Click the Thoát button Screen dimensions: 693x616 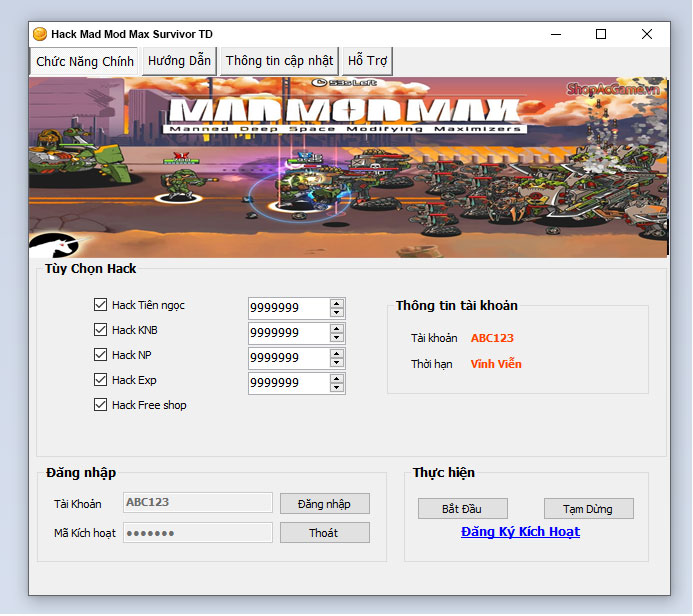pyautogui.click(x=324, y=533)
